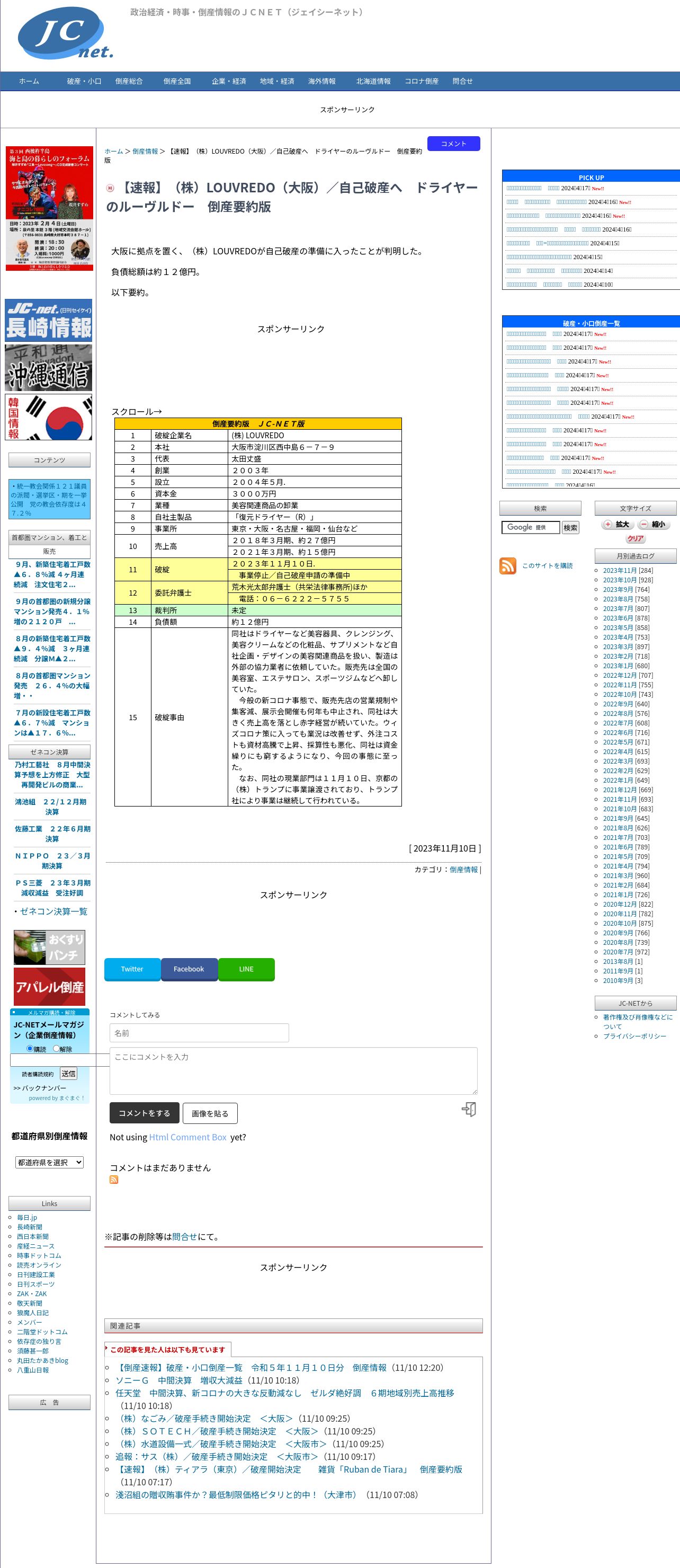The width and height of the screenshot is (680, 1568).
Task: Open 海外情報 in navigation bar
Action: (x=322, y=81)
